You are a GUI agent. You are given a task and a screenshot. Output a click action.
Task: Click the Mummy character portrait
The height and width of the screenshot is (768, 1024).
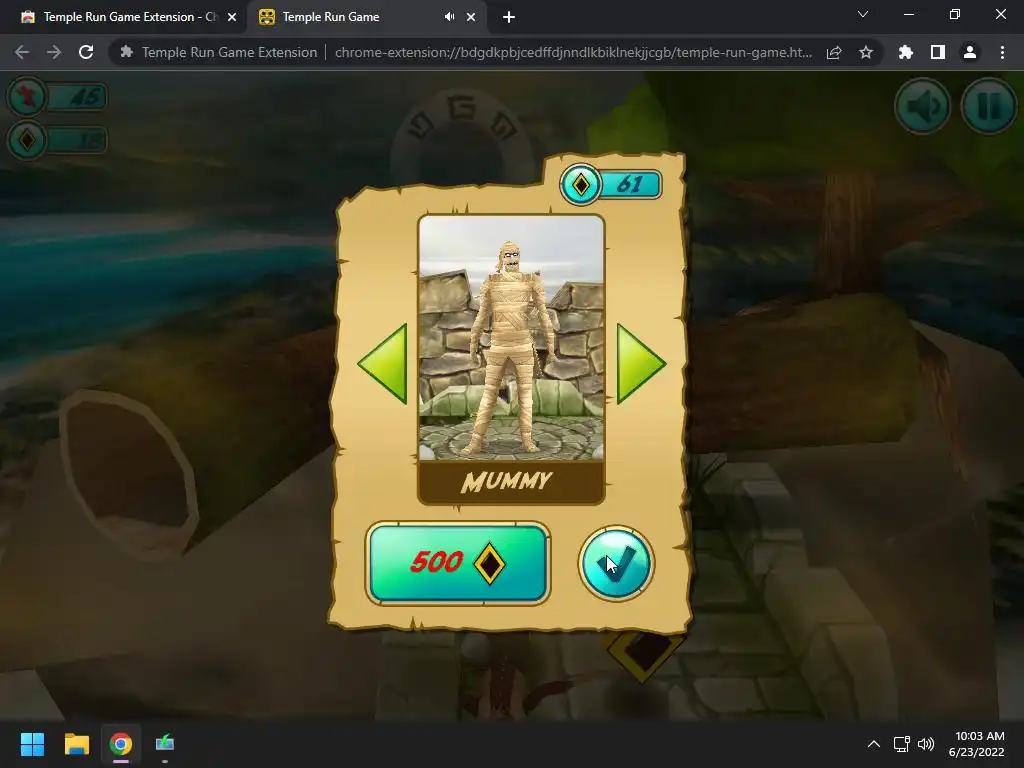511,338
